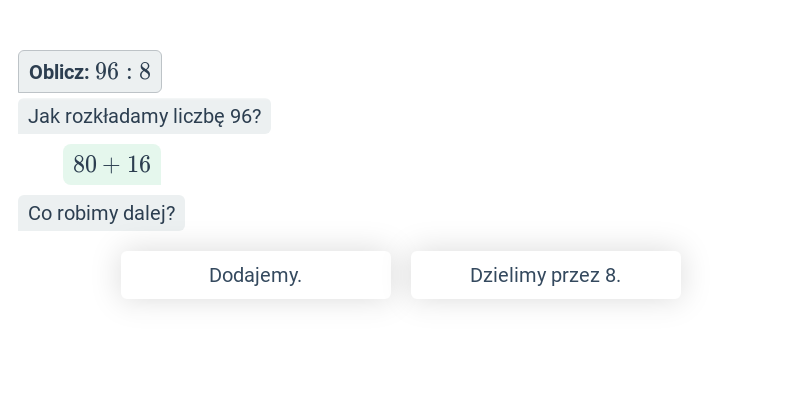Click the "Co robimy dalej?" prompt bubble
This screenshot has width=800, height=400.
coord(102,213)
